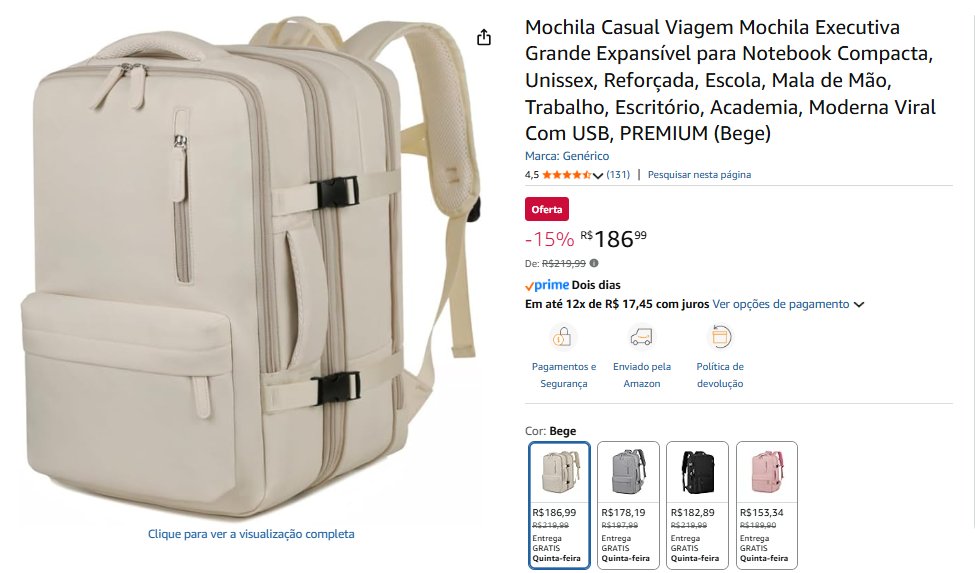Image resolution: width=975 pixels, height=573 pixels.
Task: Open the Marca: Genérico brand link
Action: [567, 156]
